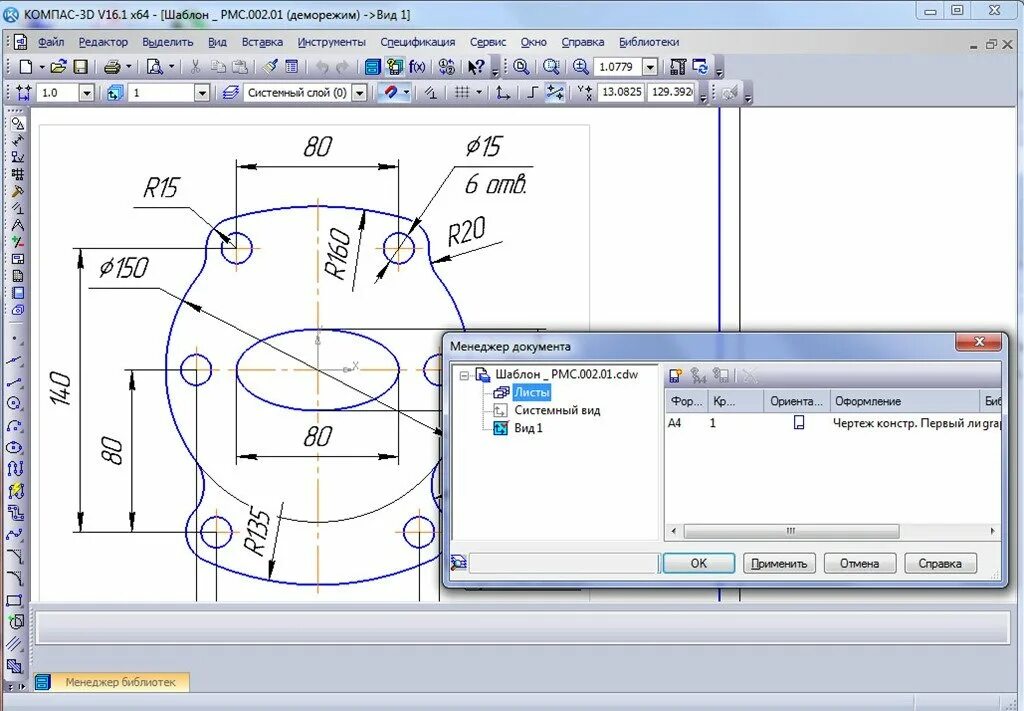Viewport: 1024px width, 711px height.
Task: Click the Справка button in the dialog
Action: (x=940, y=563)
